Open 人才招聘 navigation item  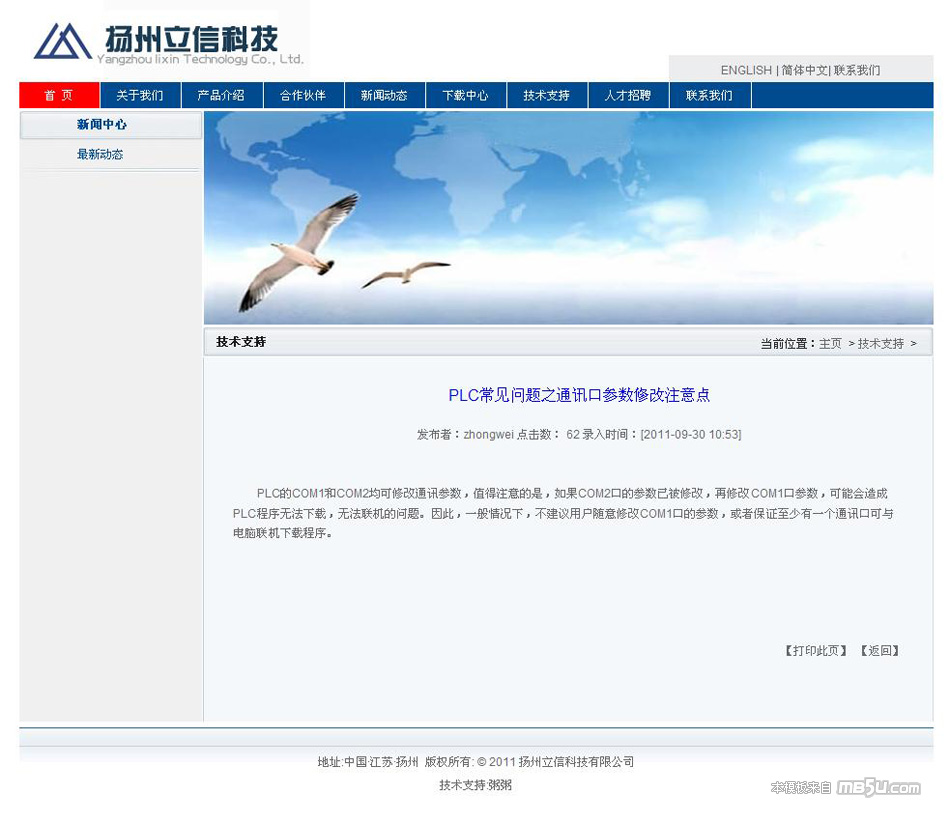(x=628, y=96)
